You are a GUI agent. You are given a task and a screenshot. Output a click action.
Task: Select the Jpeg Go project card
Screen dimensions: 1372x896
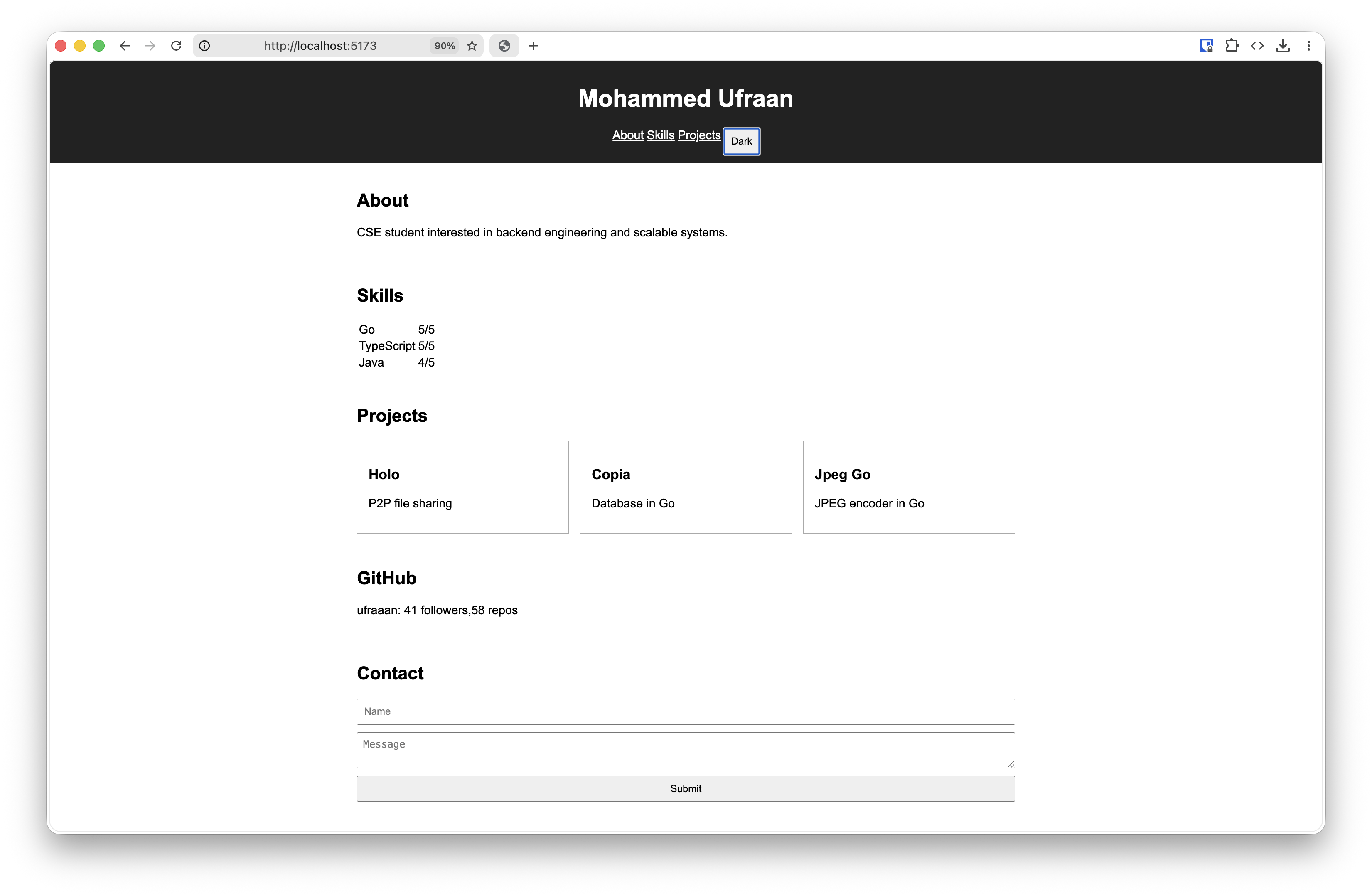click(909, 487)
